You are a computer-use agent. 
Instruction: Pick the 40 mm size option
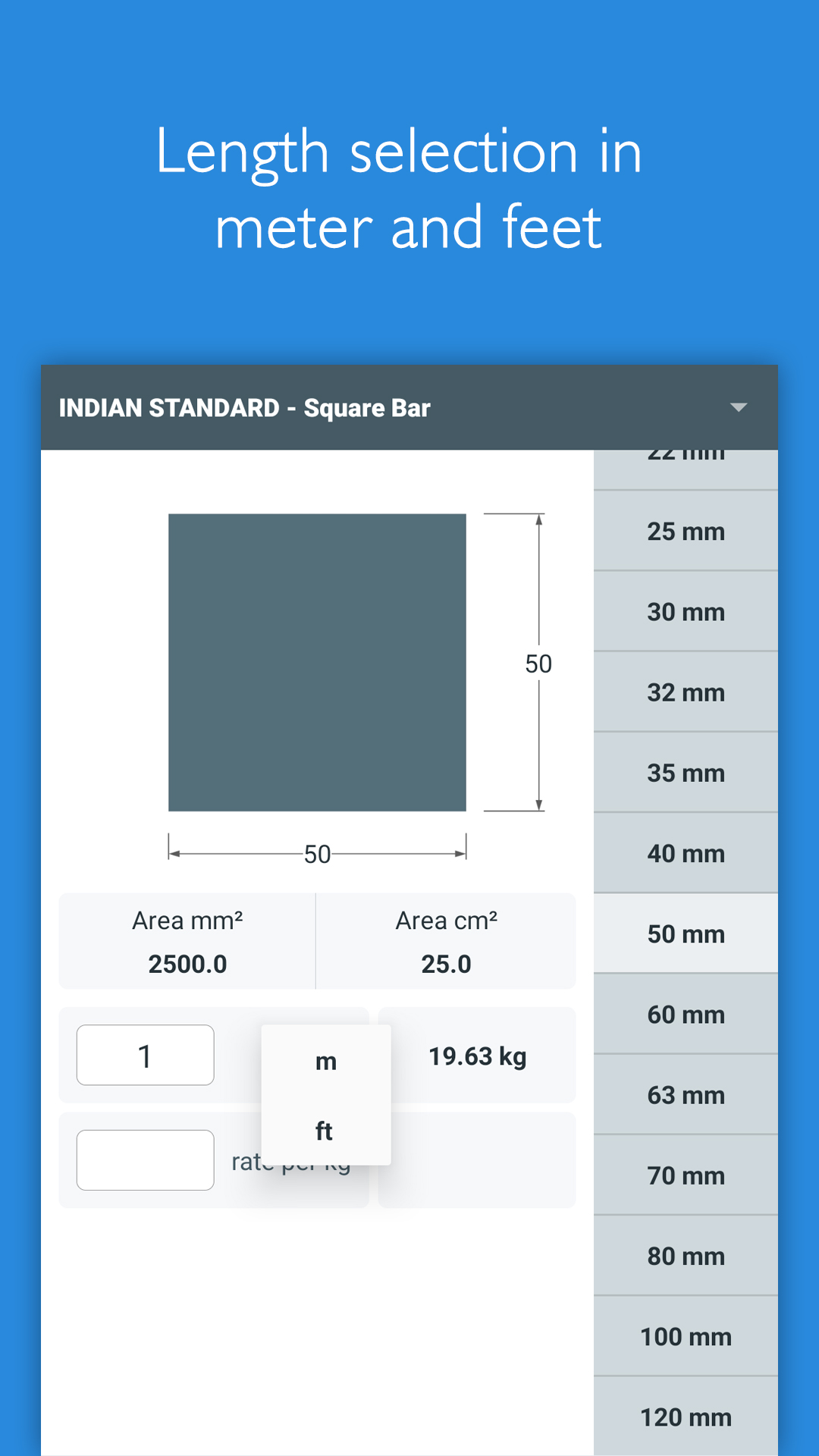tap(685, 853)
